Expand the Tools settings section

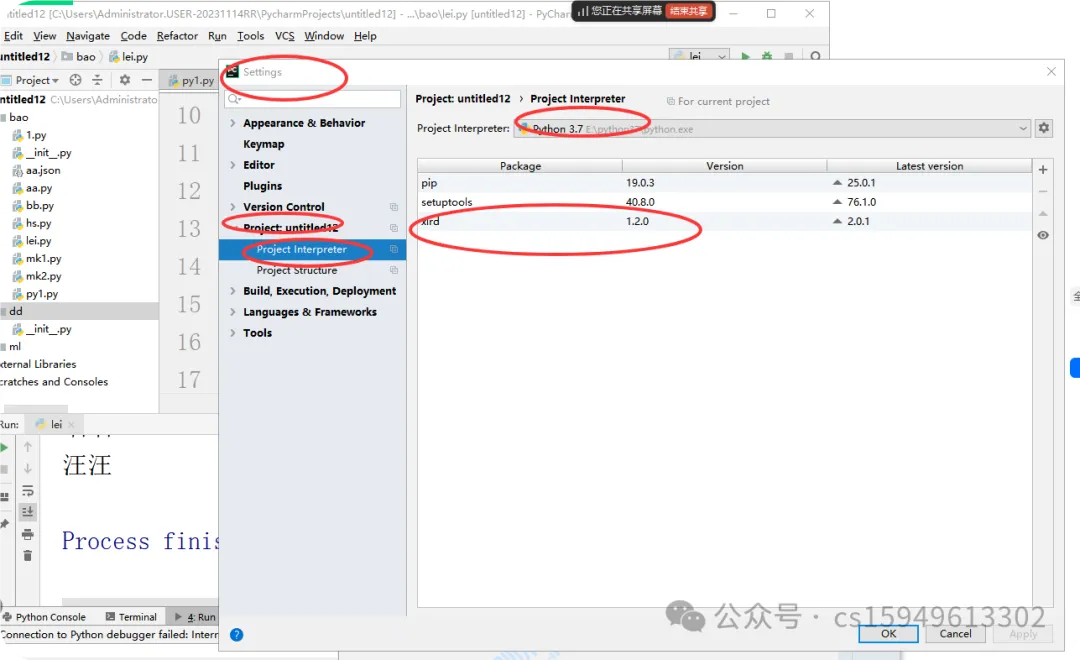click(233, 333)
